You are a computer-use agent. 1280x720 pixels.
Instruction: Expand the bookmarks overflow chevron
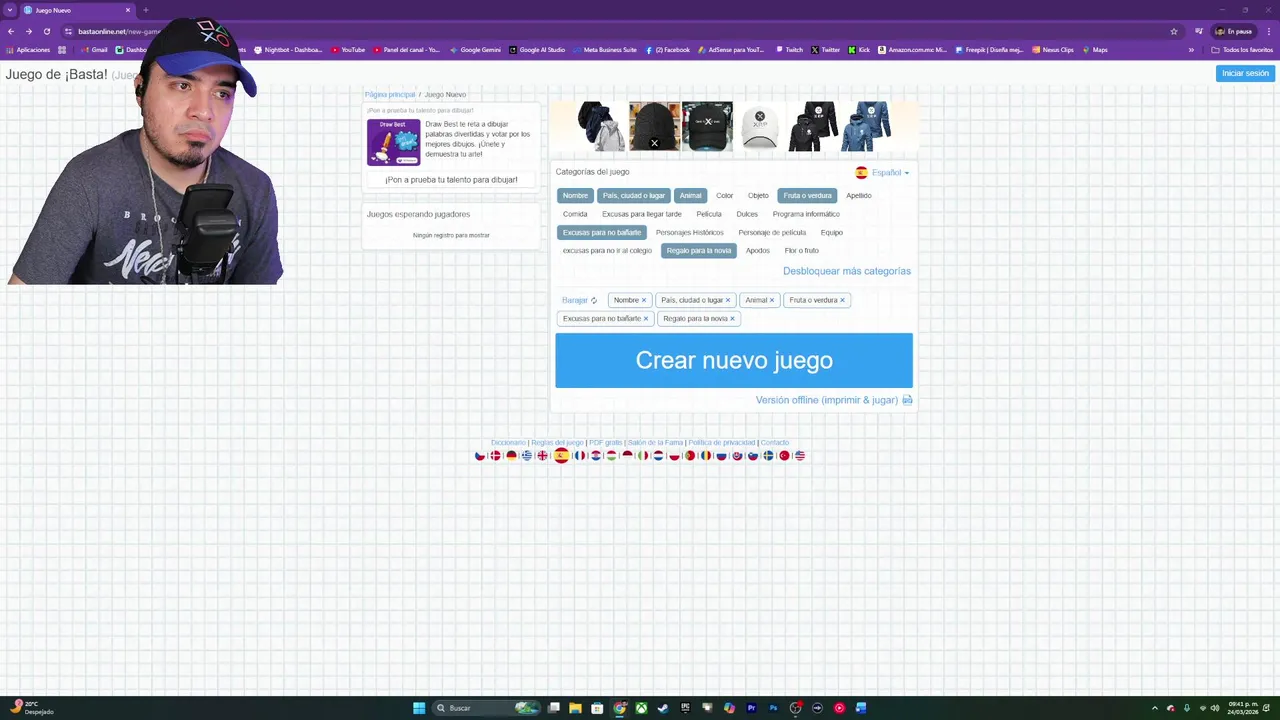click(1191, 50)
